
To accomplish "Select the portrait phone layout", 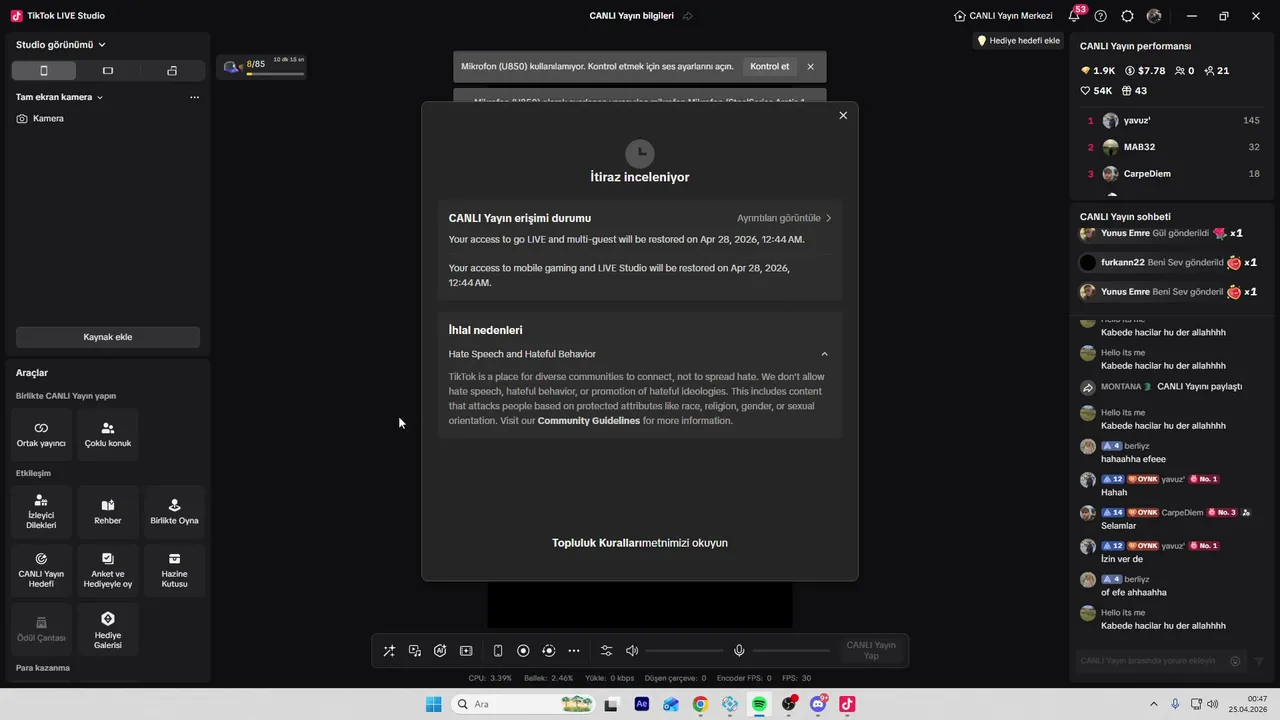I will [43, 71].
